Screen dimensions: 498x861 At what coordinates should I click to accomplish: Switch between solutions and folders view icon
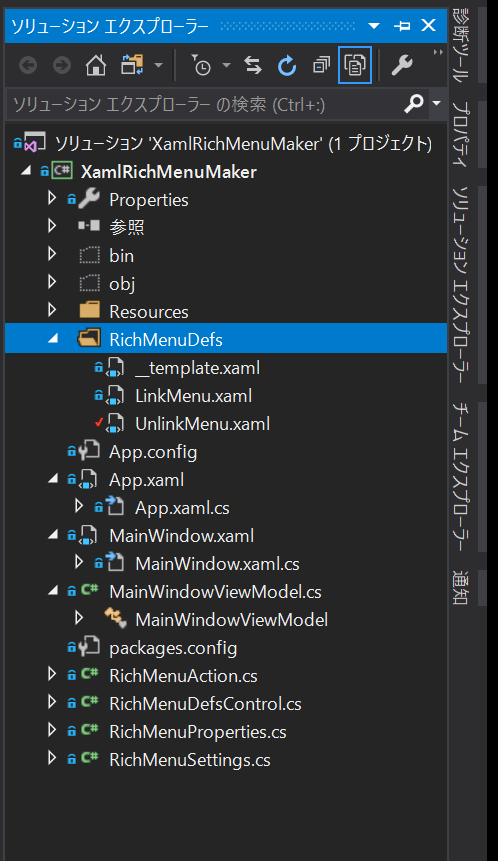click(132, 65)
